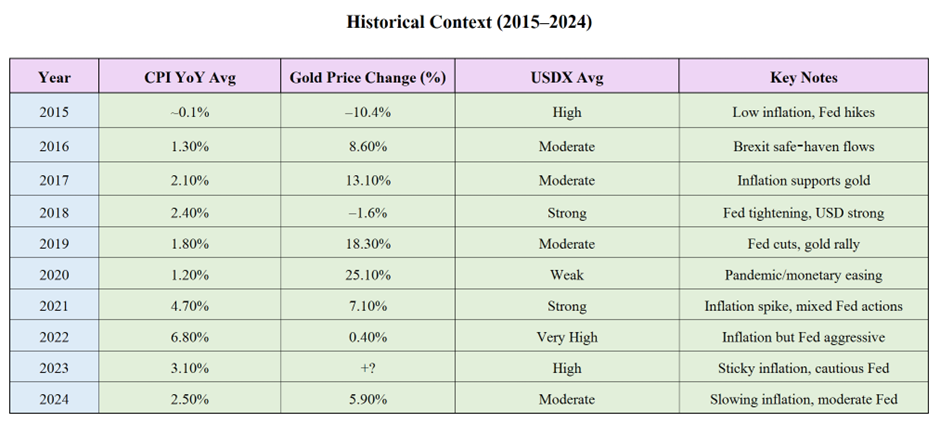940x423 pixels.
Task: Click the Sticky inflation, cautious Fed note
Action: coord(804,367)
